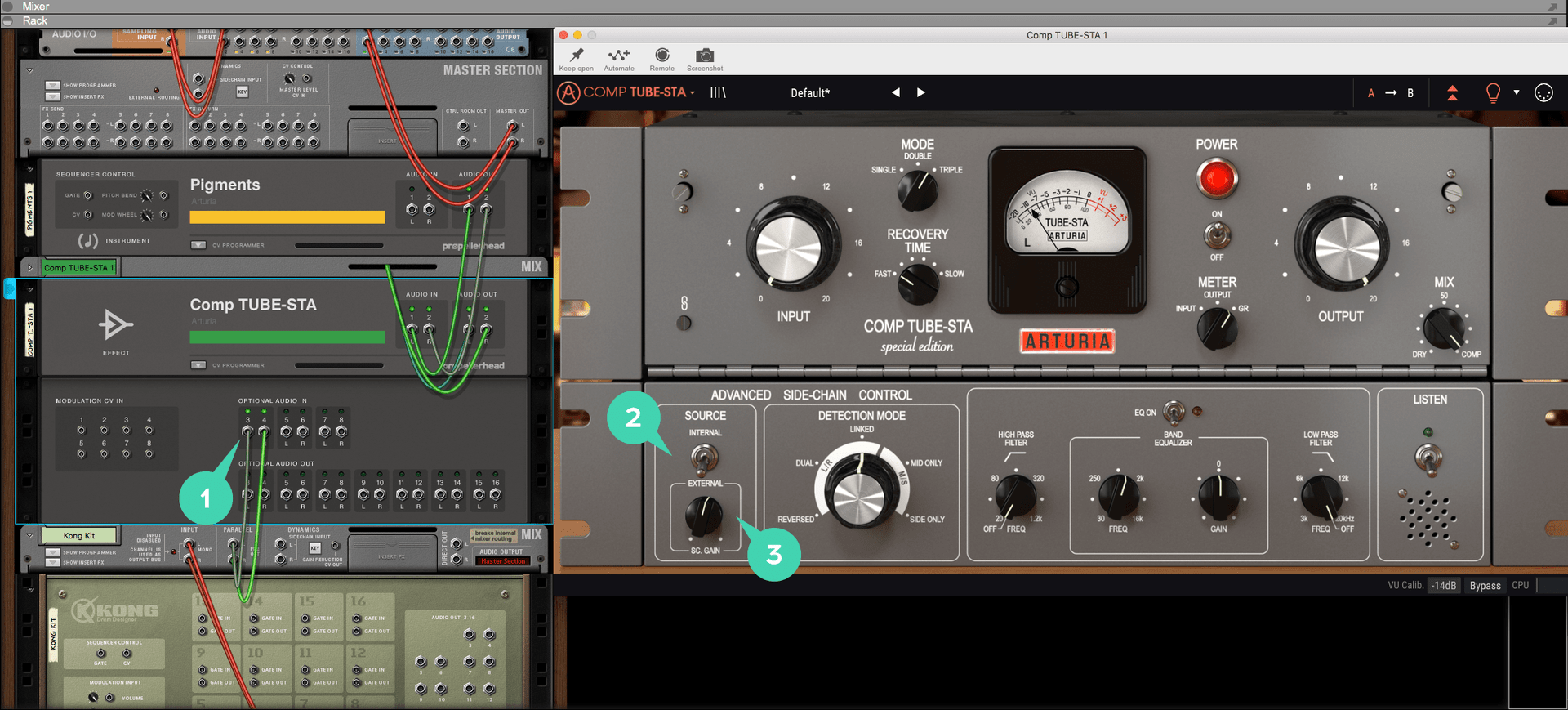Click the Automate icon in plugin toolbar
The width and height of the screenshot is (1568, 710).
tap(619, 55)
